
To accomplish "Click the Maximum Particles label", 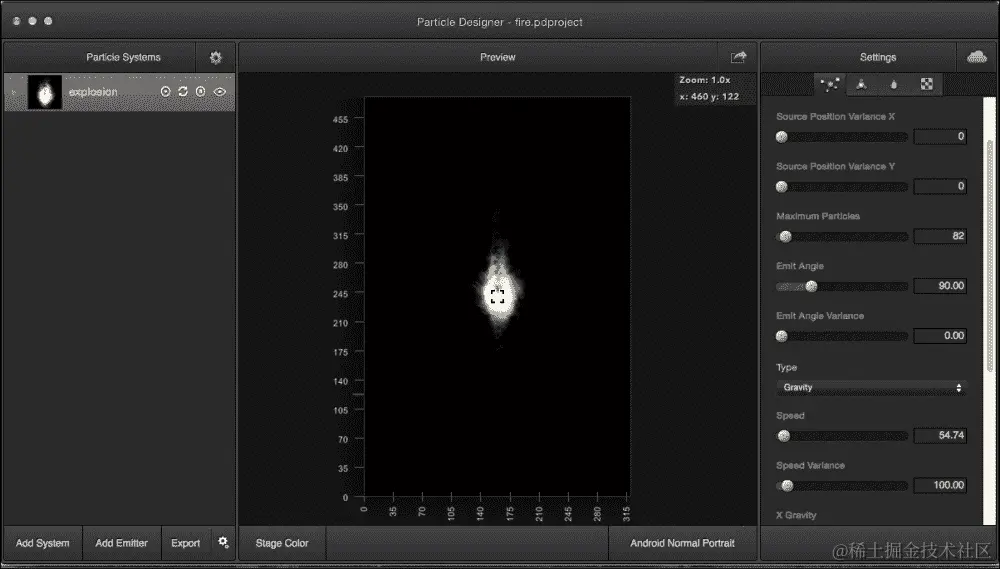I will pyautogui.click(x=818, y=216).
